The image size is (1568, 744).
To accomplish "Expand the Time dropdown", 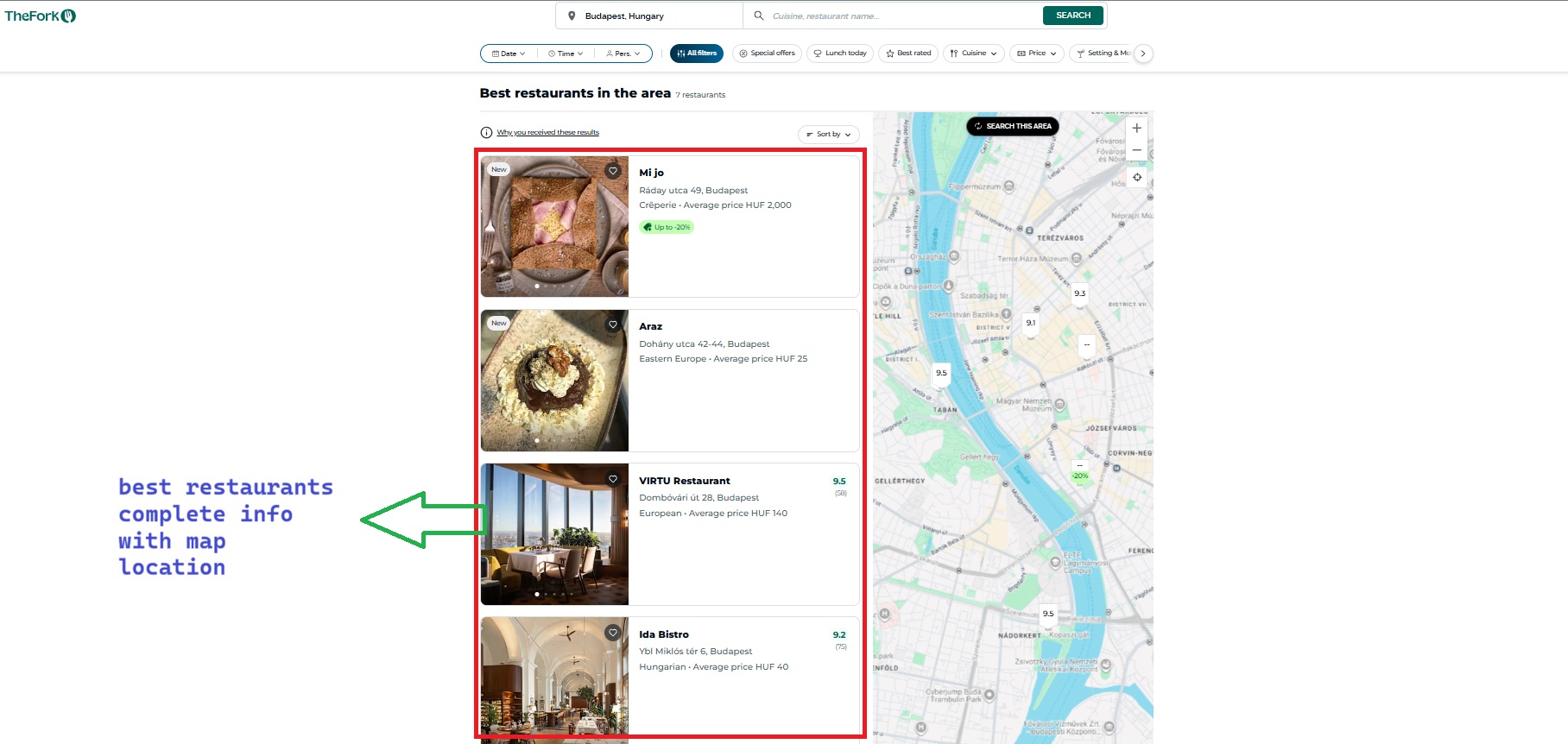I will point(566,54).
